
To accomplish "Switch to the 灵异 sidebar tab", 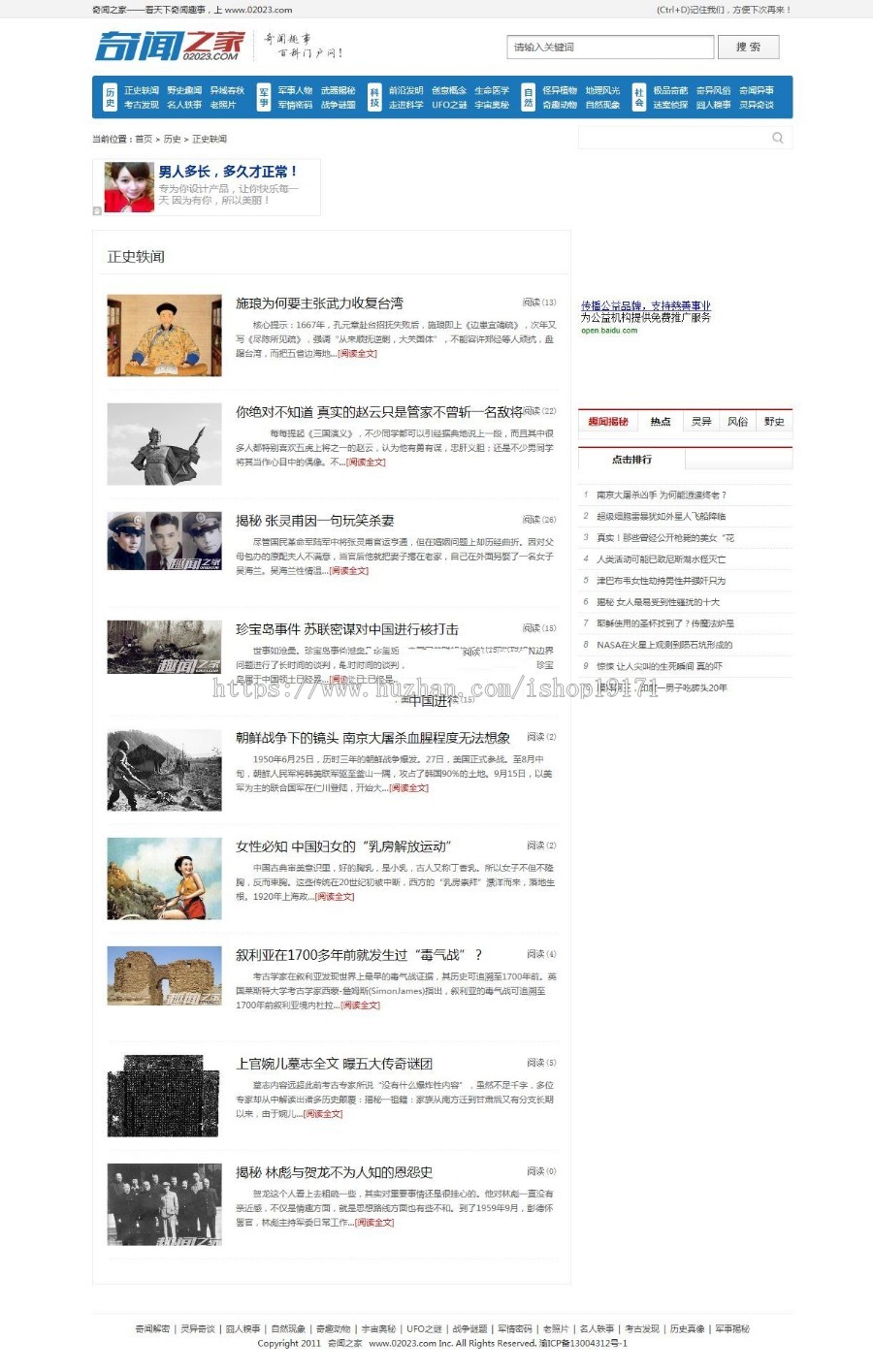I will point(700,421).
